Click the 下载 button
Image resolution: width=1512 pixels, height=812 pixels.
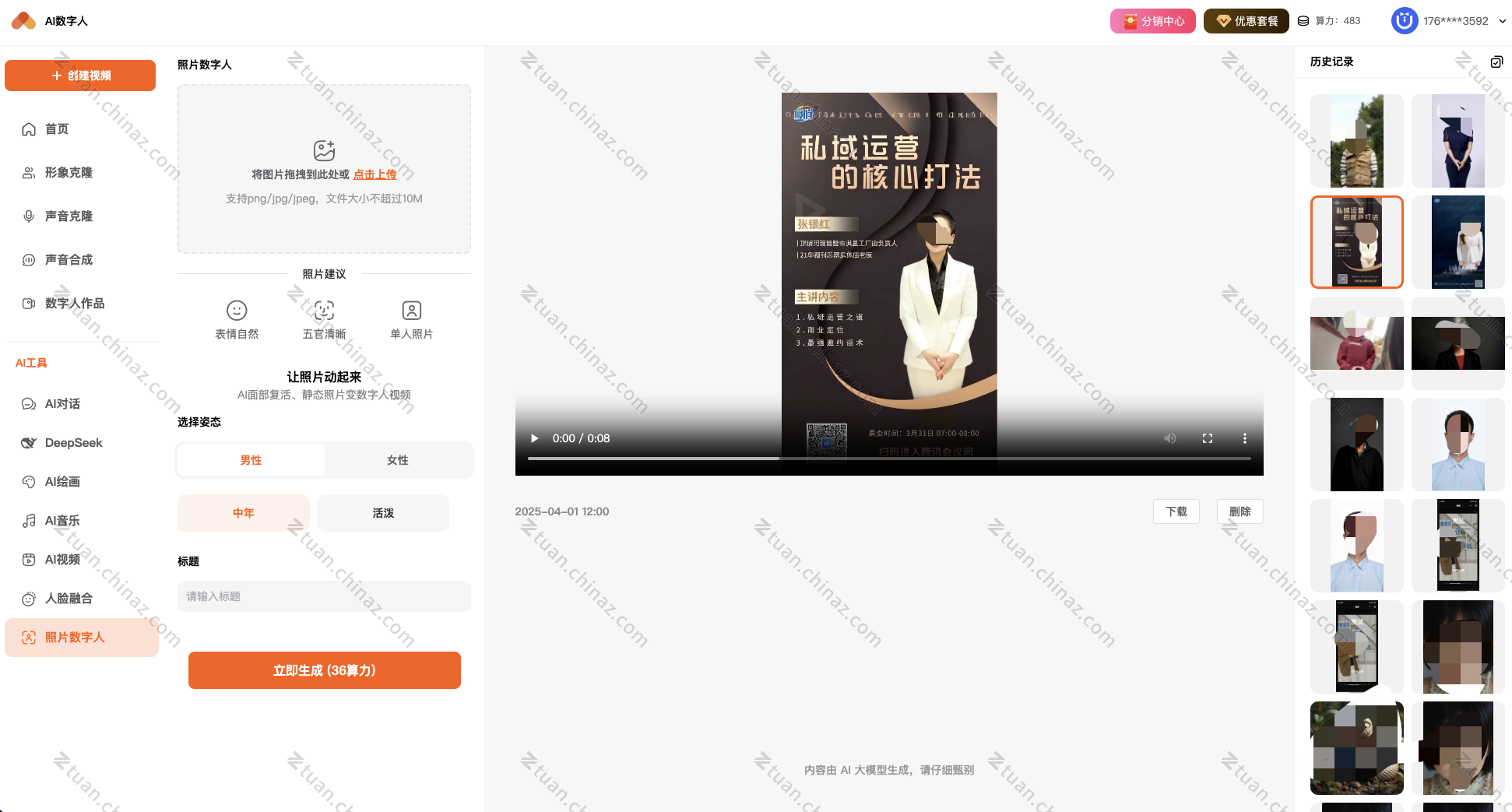[1176, 511]
